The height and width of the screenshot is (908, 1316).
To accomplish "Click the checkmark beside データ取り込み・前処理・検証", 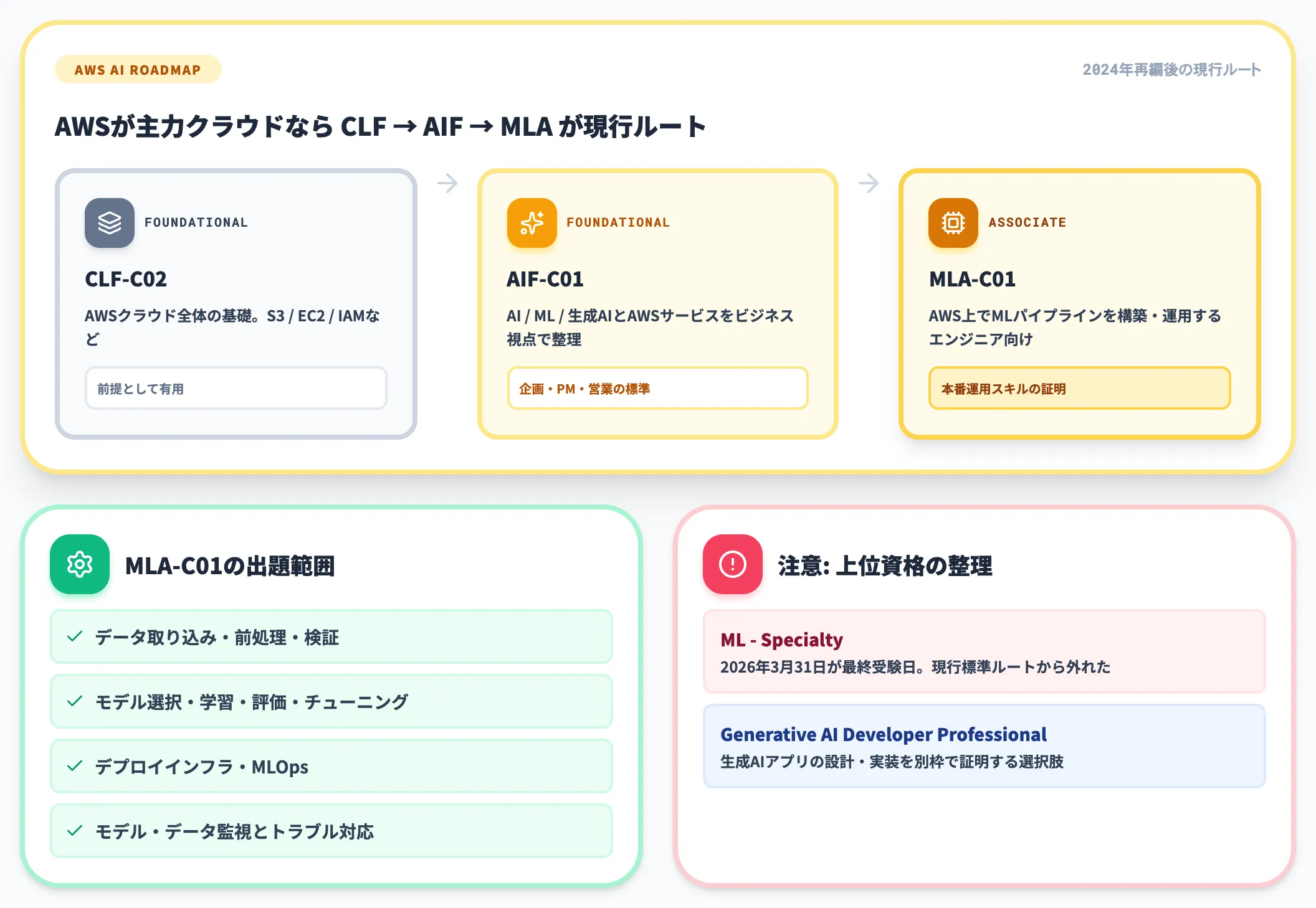I will point(75,636).
